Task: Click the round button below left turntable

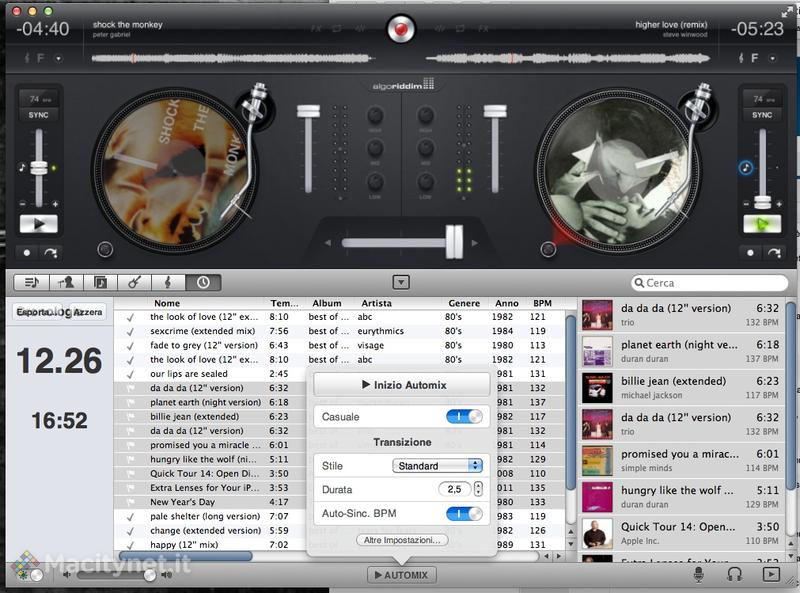Action: [x=105, y=249]
